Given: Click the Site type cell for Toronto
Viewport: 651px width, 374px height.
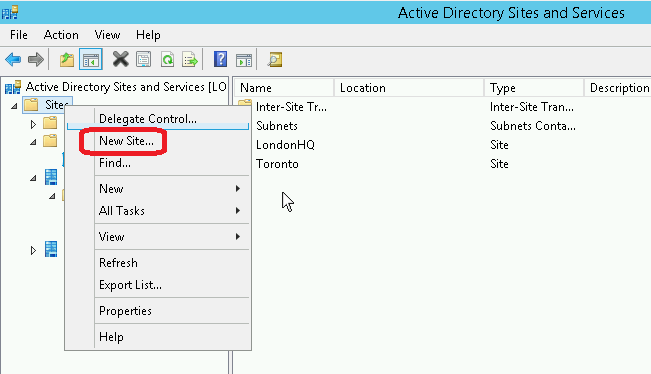Looking at the screenshot, I should 499,164.
